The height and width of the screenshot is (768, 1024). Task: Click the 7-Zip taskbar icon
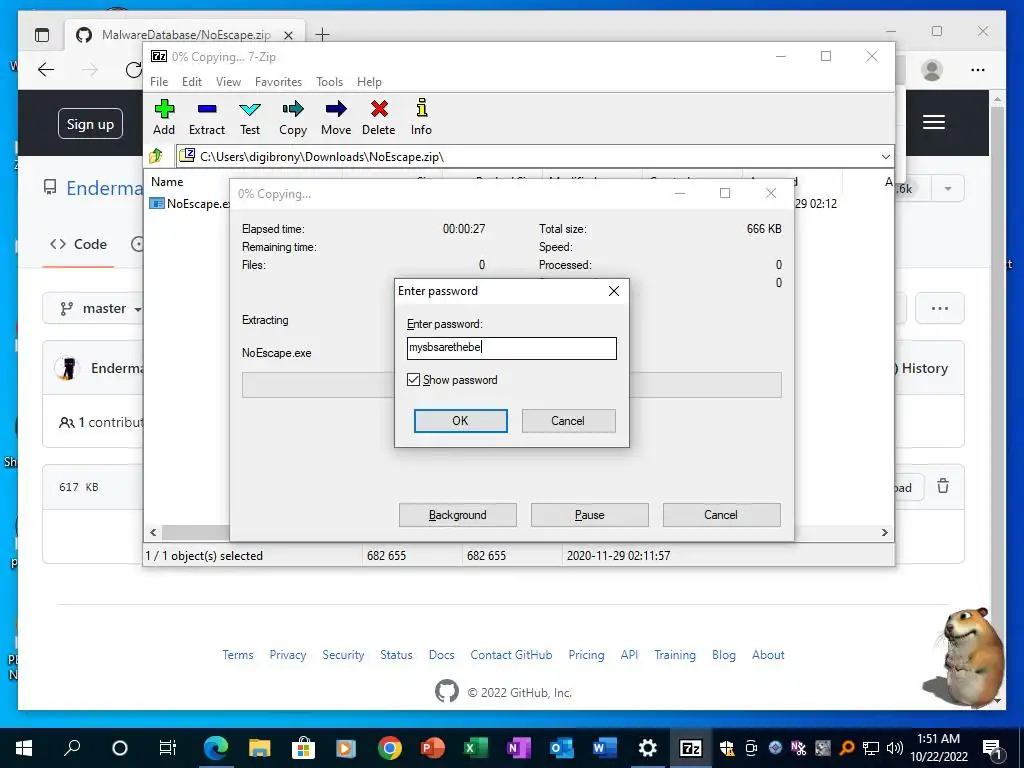point(690,748)
